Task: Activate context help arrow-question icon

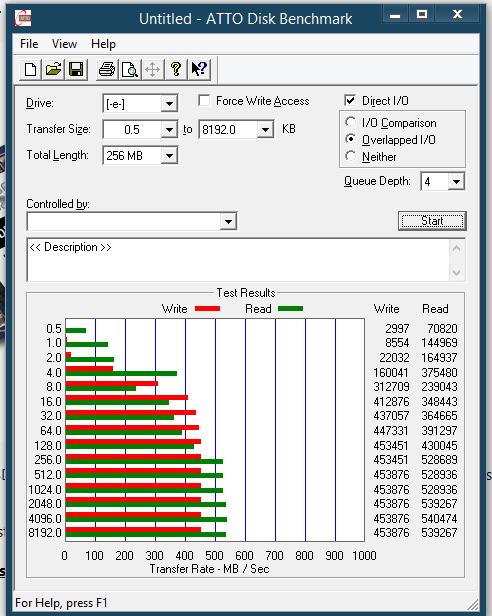Action: click(x=199, y=70)
